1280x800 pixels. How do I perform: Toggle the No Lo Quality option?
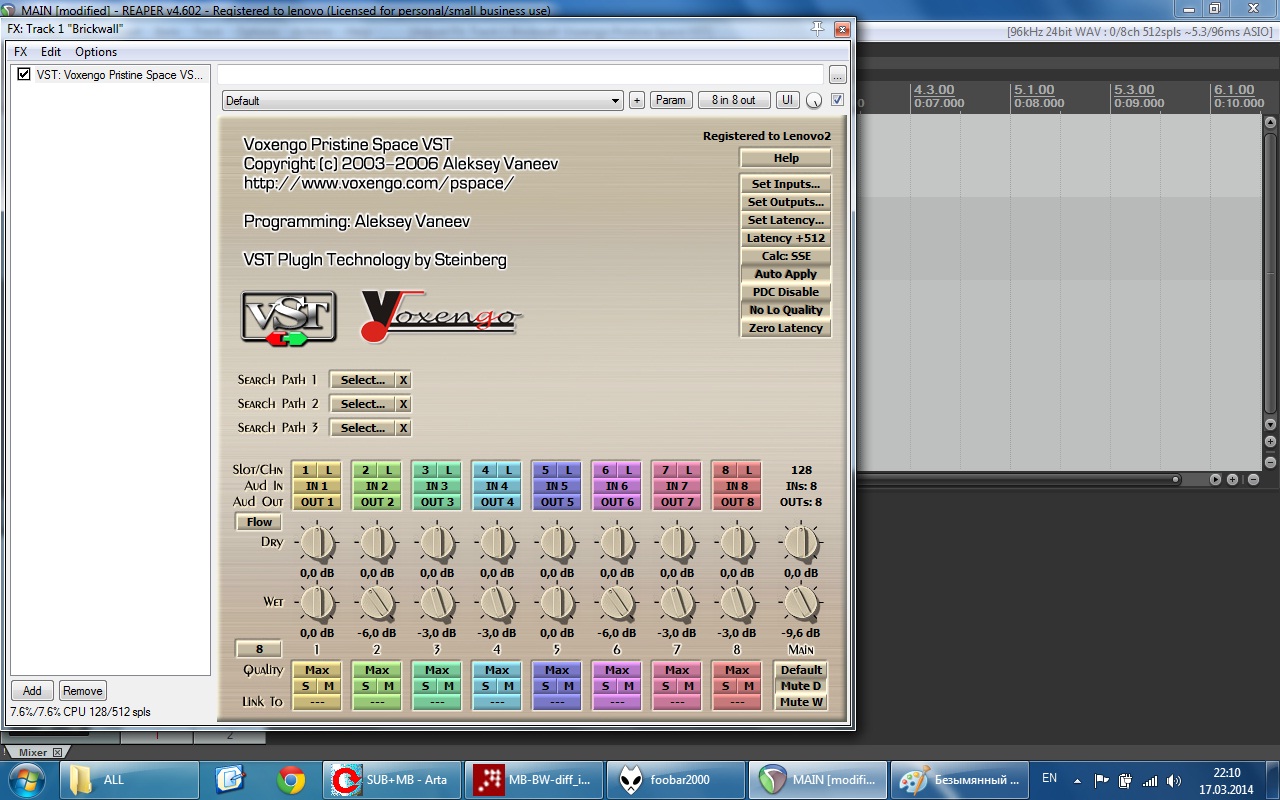point(786,310)
